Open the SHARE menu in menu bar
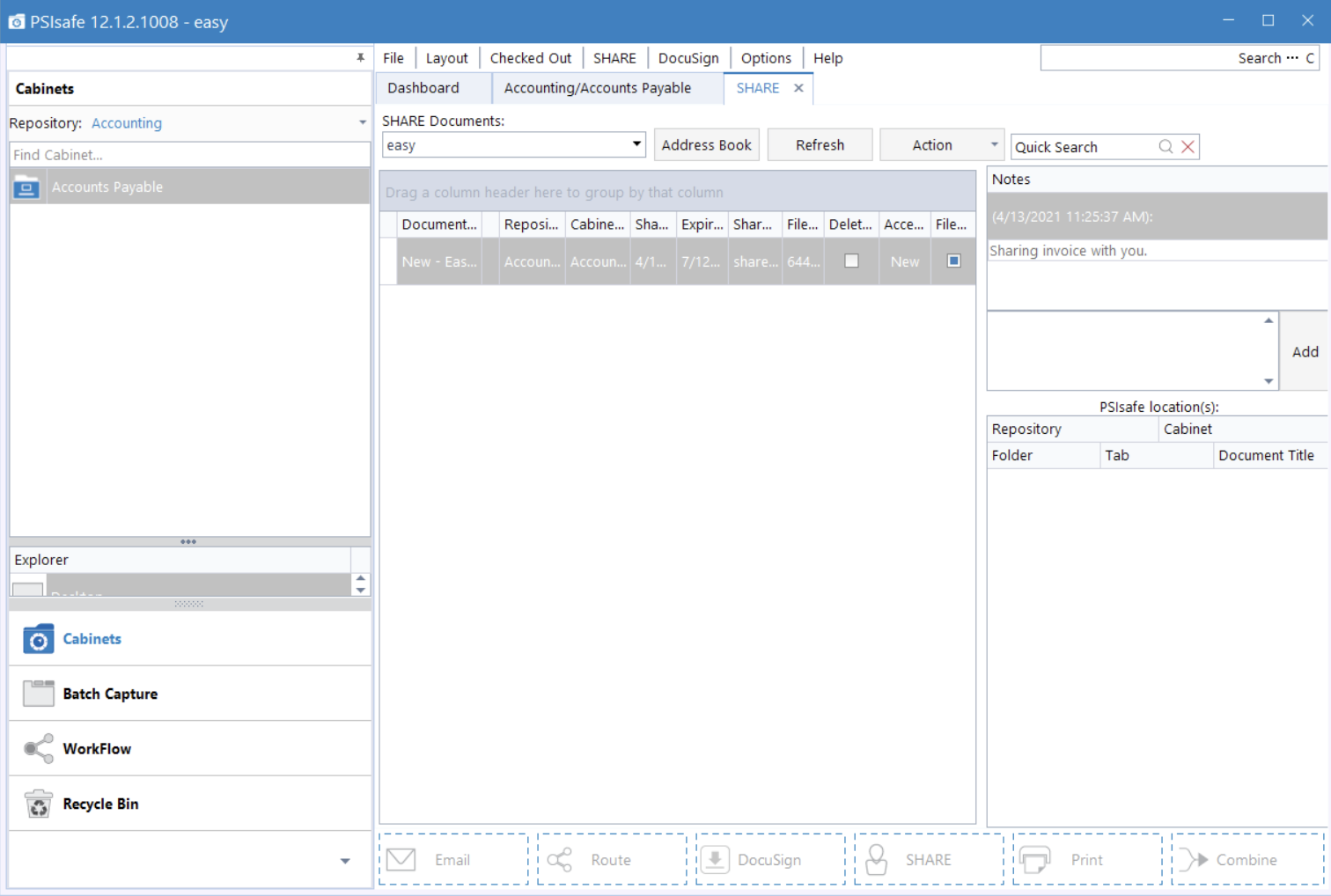The height and width of the screenshot is (896, 1331). [x=614, y=58]
